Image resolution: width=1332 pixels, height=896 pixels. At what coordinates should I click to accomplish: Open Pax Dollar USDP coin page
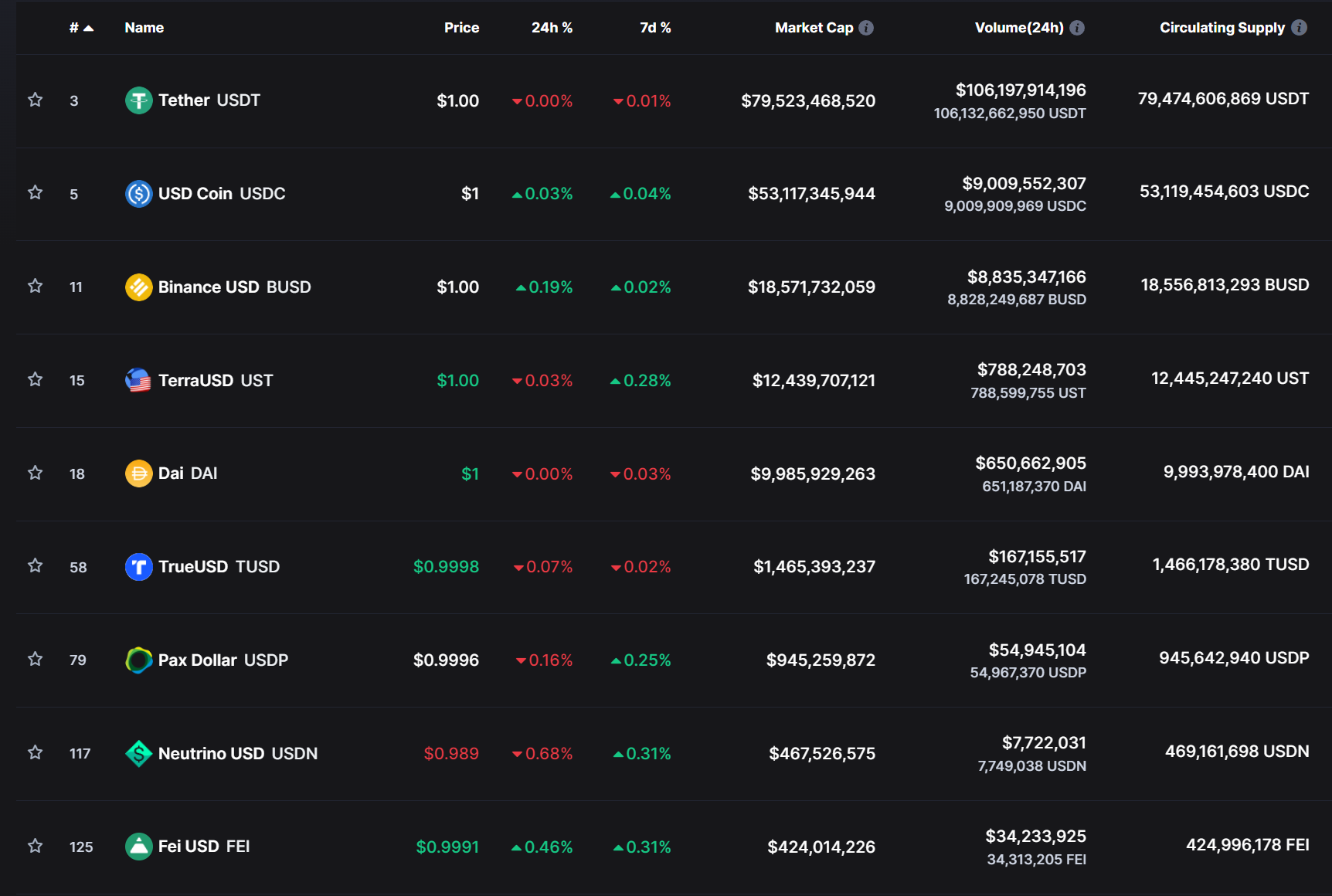(223, 660)
